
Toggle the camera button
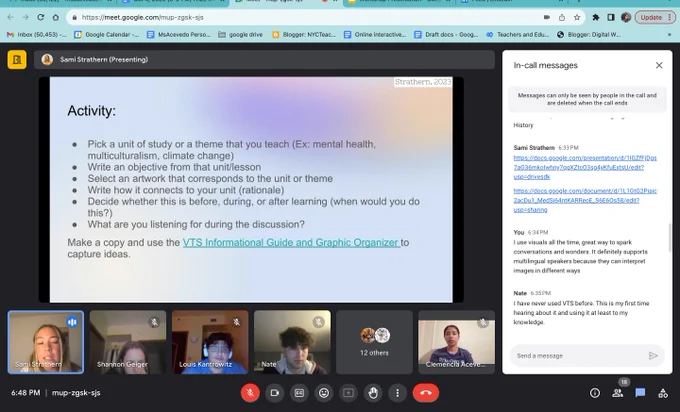(275, 393)
